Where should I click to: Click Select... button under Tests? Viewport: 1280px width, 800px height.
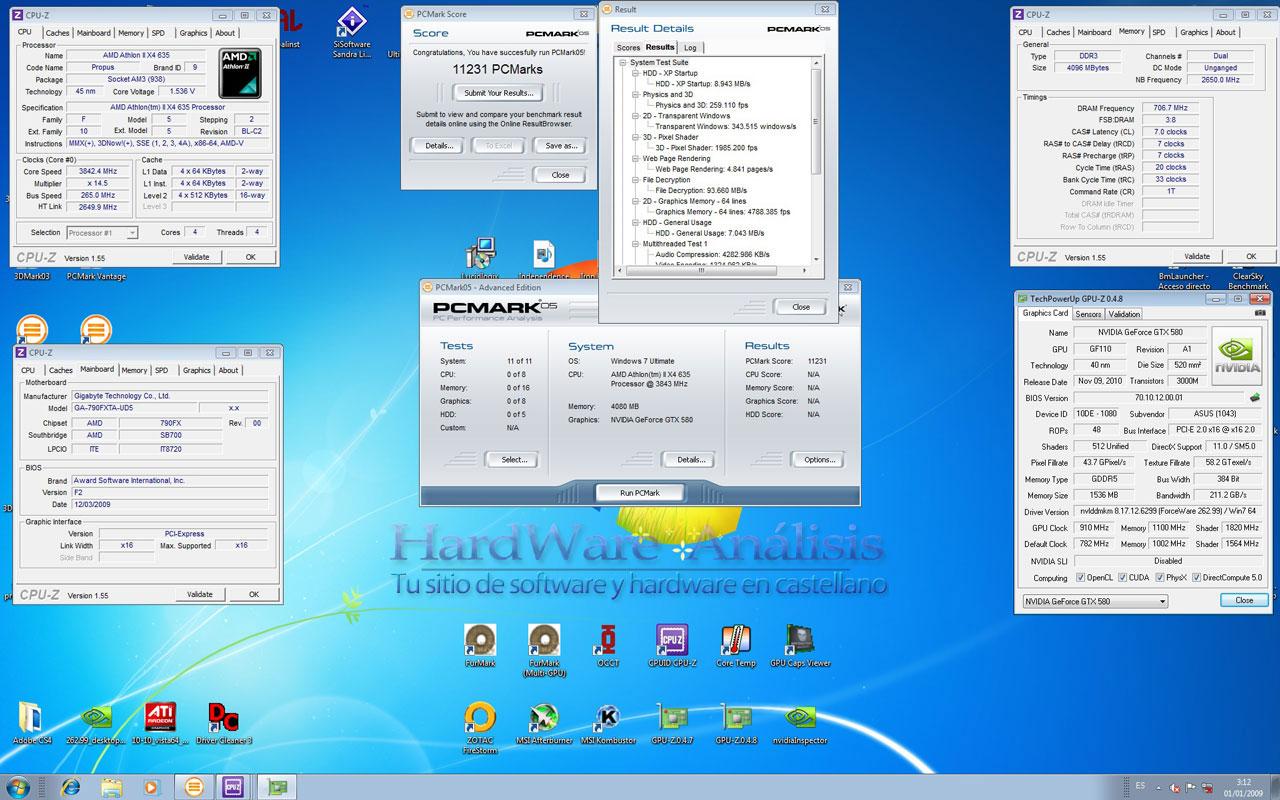point(513,460)
